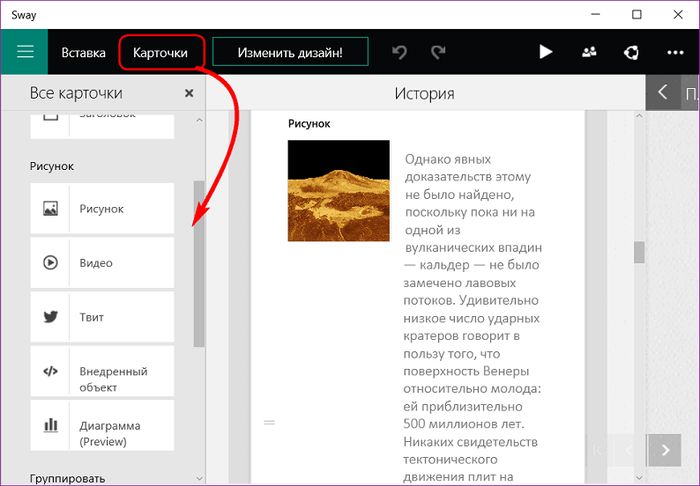Add a Диаграмма (Preview) card
Viewport: 700px width, 486px height.
pos(102,425)
